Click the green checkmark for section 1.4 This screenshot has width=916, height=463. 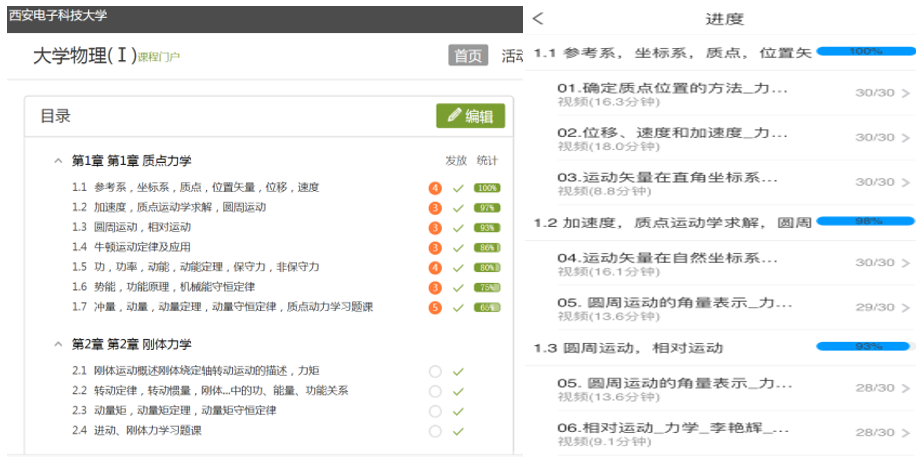pos(458,247)
